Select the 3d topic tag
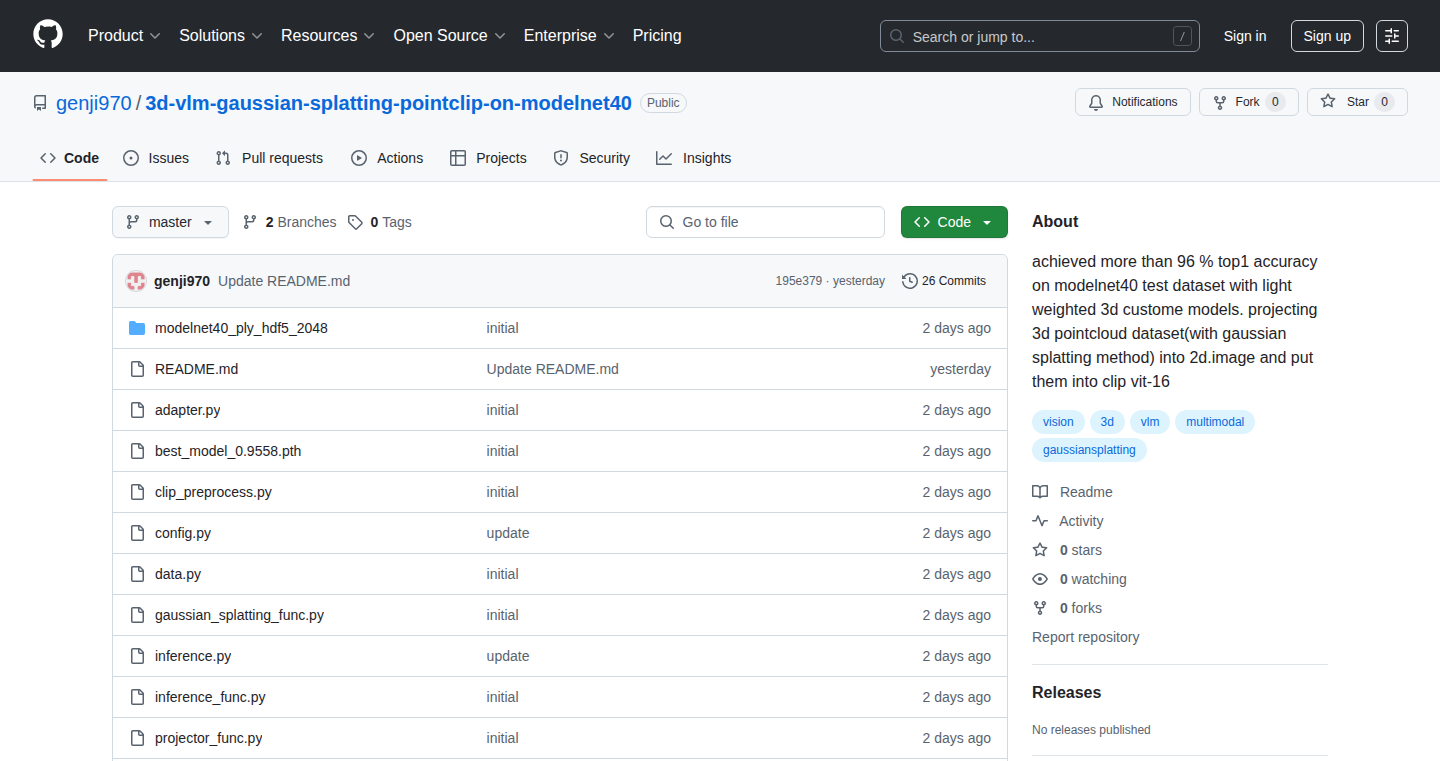The image size is (1440, 761). 1107,422
